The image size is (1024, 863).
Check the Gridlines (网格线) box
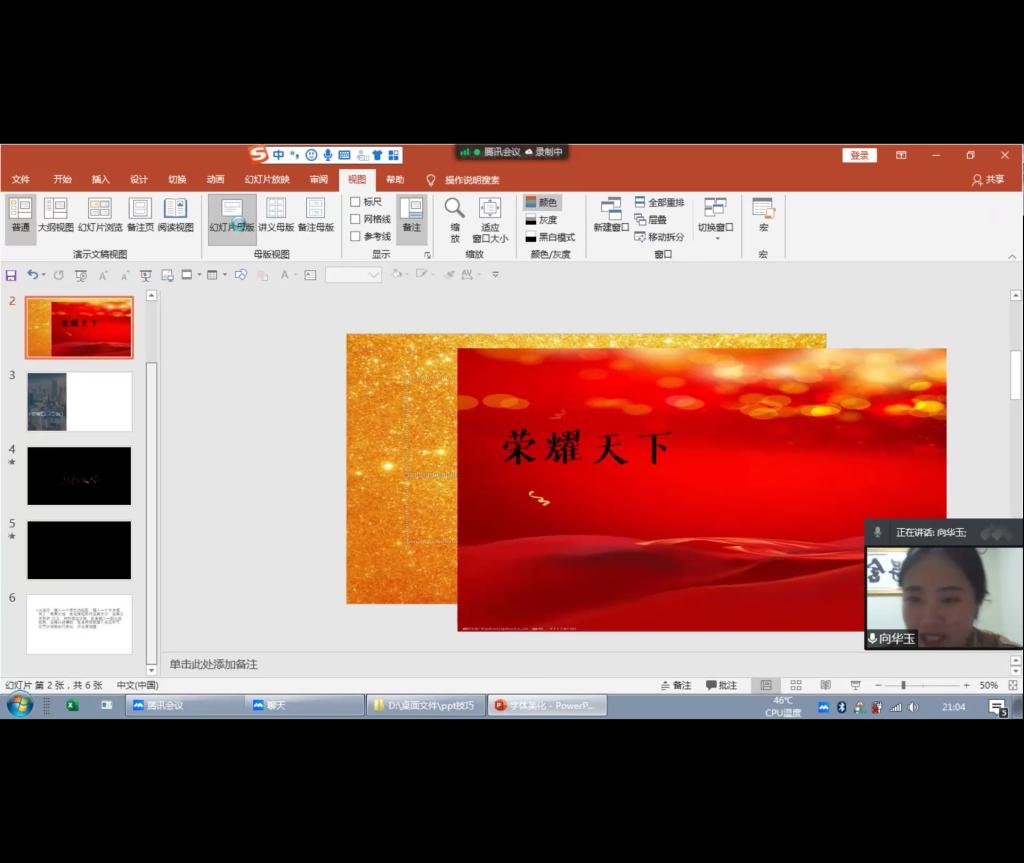pyautogui.click(x=355, y=219)
